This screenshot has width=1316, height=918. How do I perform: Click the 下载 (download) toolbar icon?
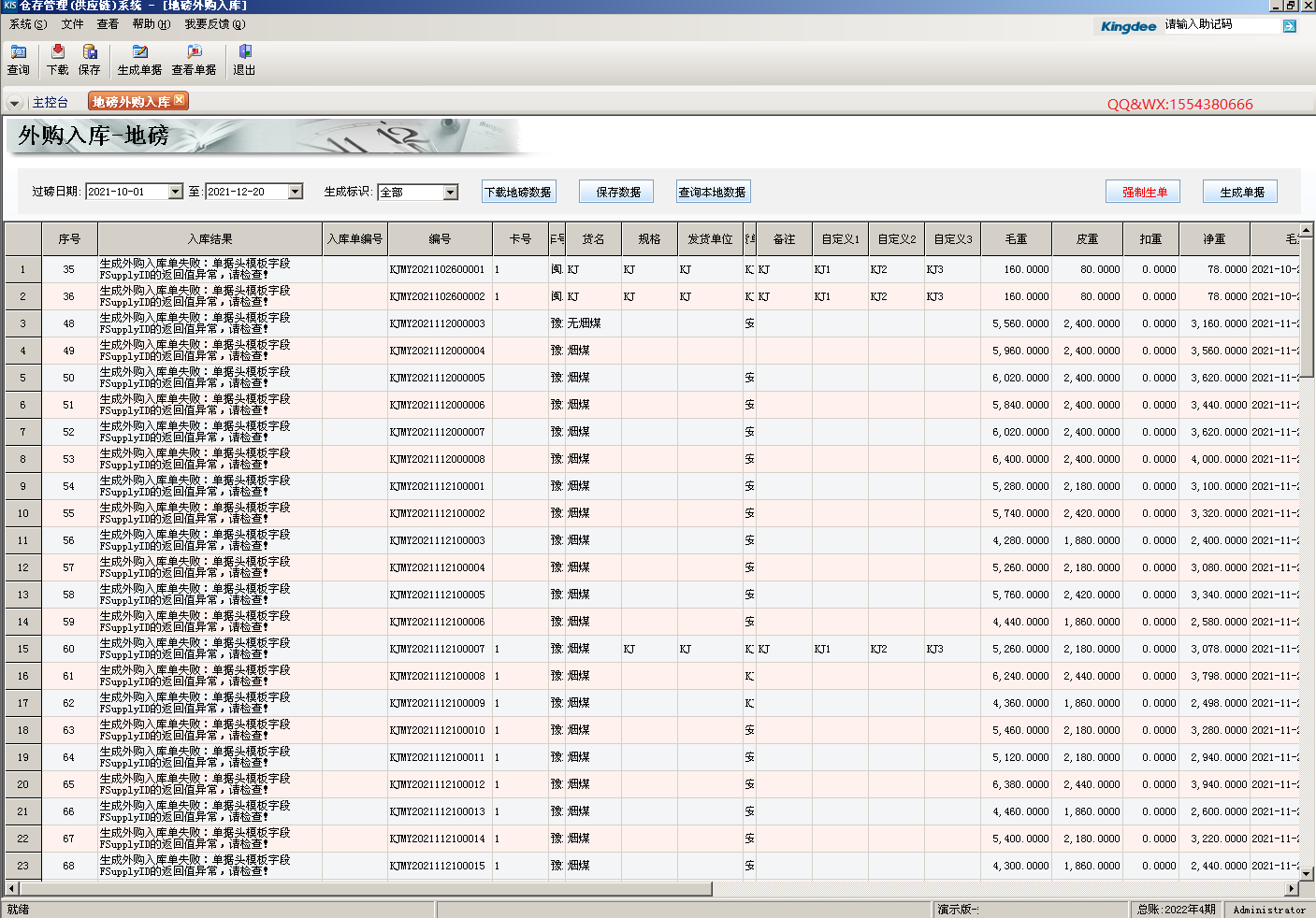(x=58, y=60)
